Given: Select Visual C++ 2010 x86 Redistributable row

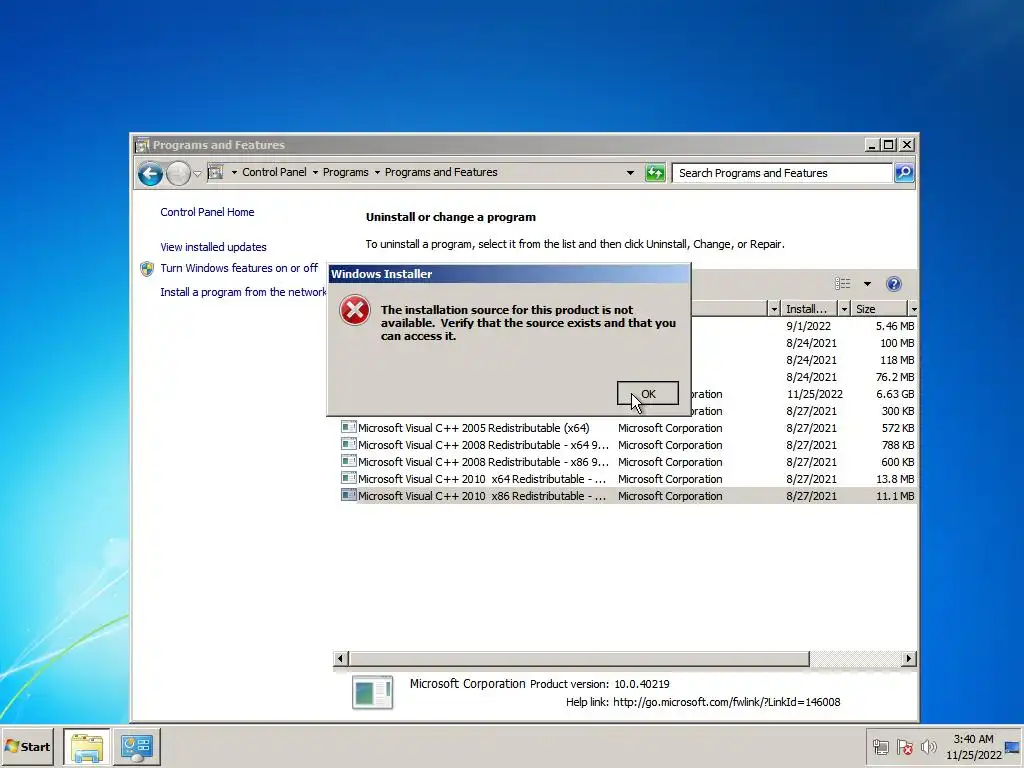Looking at the screenshot, I should [x=628, y=496].
